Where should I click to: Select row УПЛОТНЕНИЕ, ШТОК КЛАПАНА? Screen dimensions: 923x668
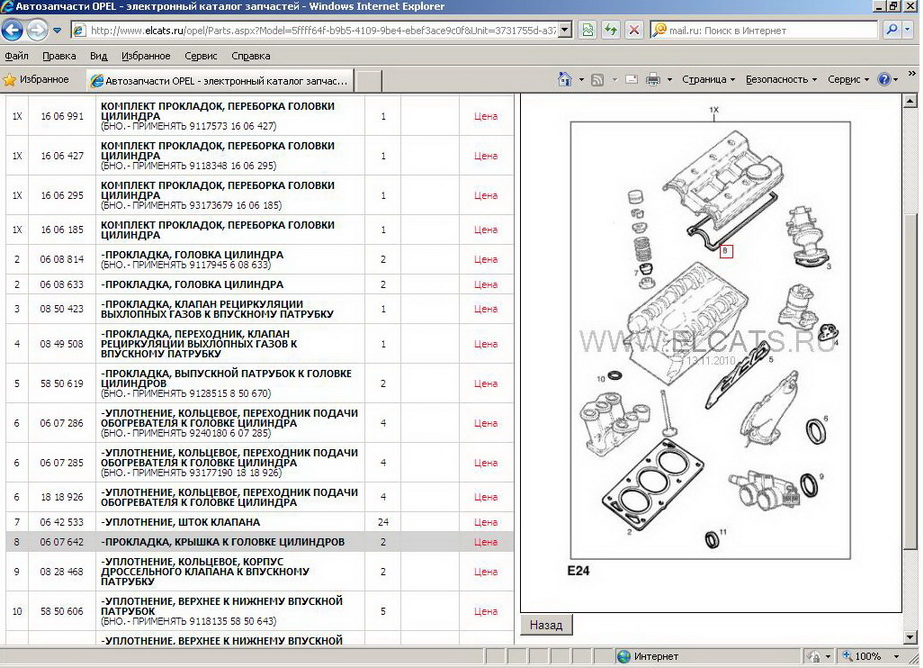point(259,522)
